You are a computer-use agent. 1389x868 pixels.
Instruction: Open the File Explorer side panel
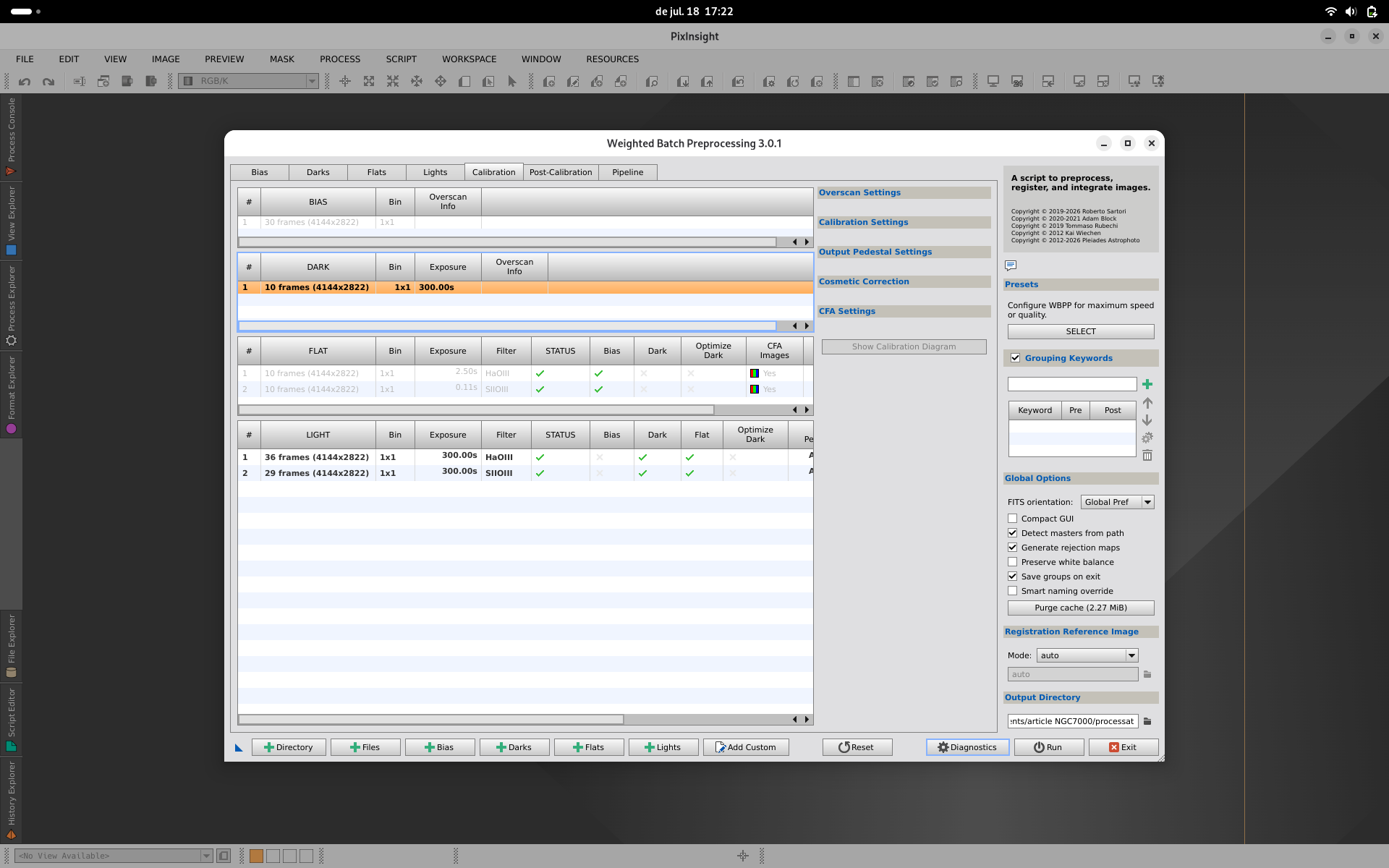pyautogui.click(x=11, y=645)
